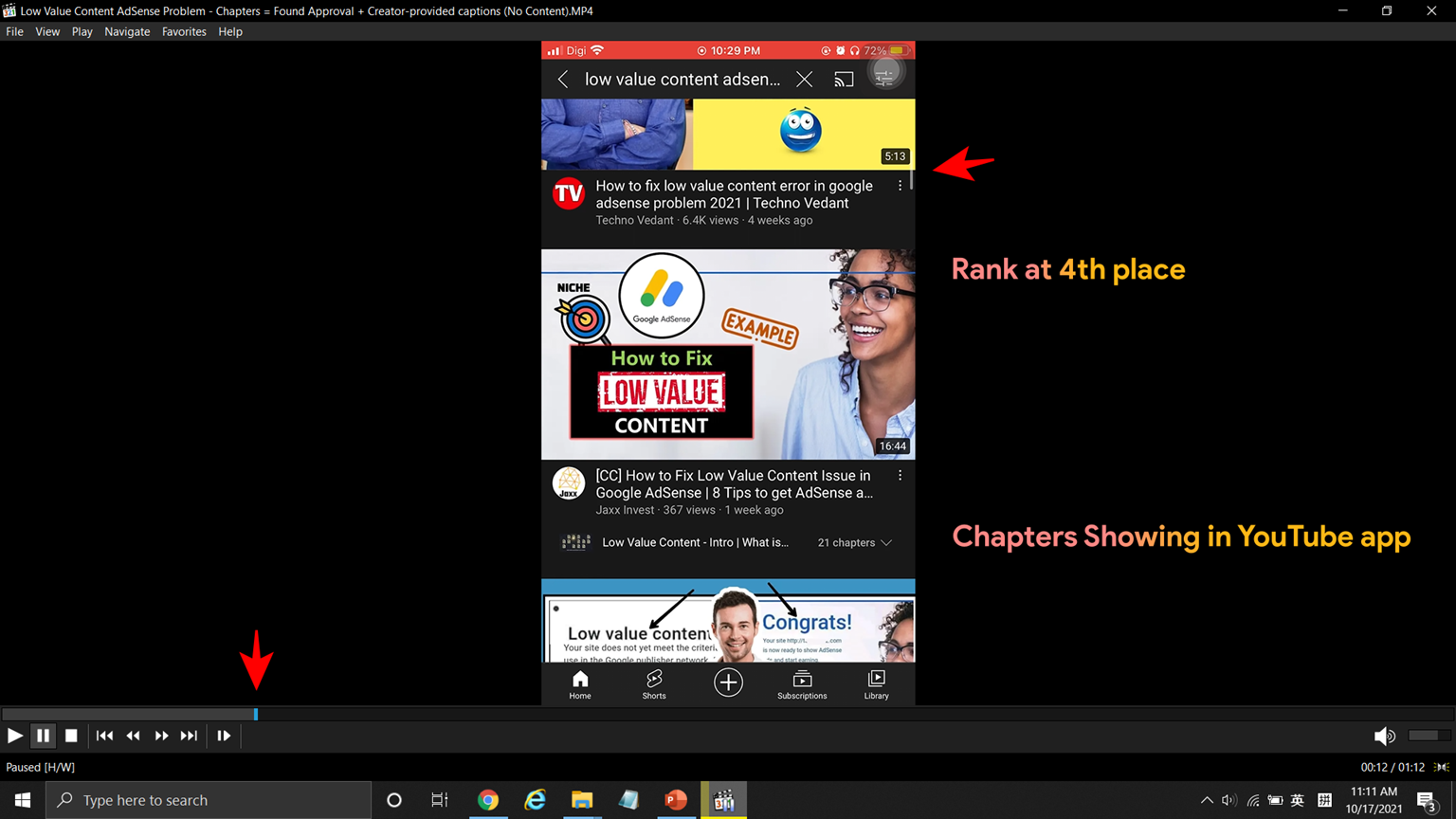Open Task View on taskbar
The image size is (1456, 819).
(440, 800)
